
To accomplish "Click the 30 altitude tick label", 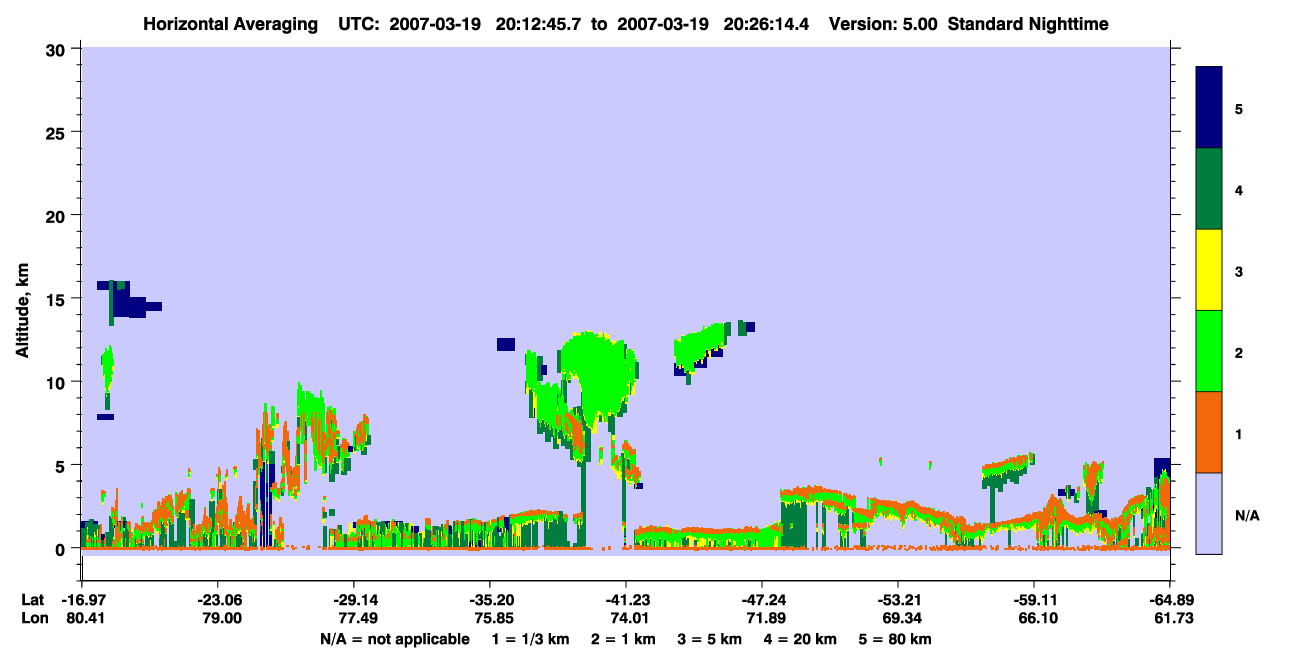I will pyautogui.click(x=58, y=49).
